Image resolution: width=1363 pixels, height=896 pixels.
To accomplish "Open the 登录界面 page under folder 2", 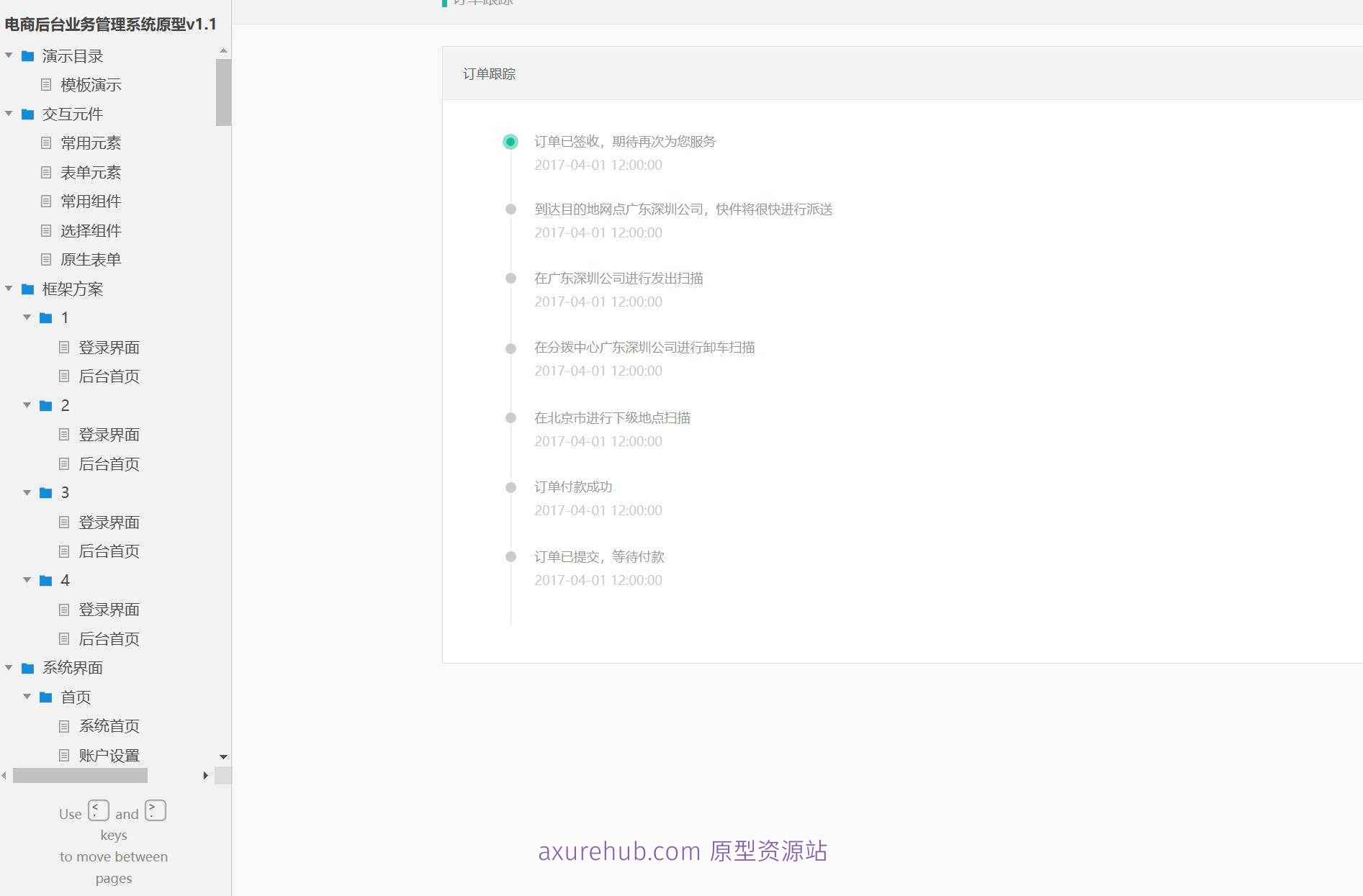I will pos(109,434).
